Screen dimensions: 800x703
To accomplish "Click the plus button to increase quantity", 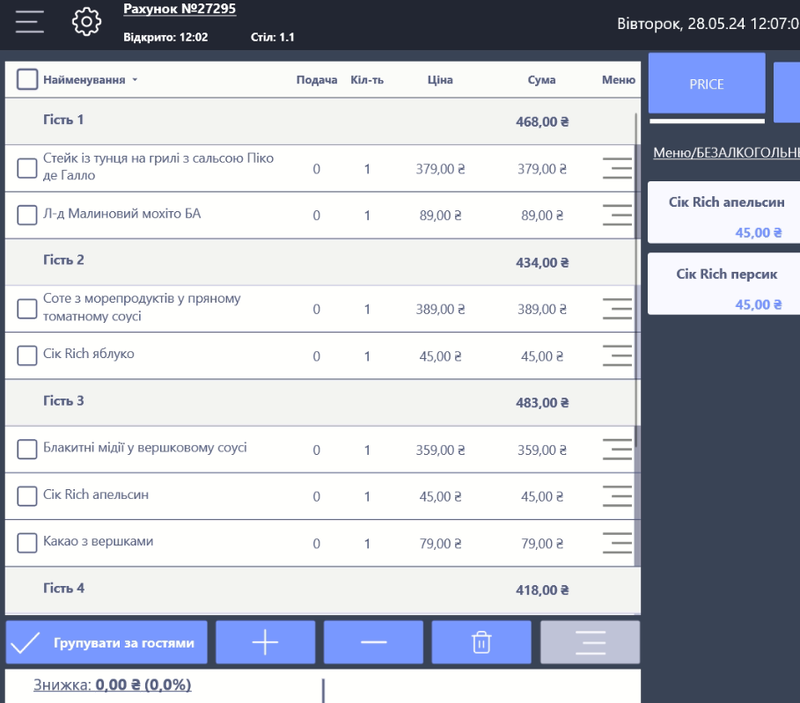I will tap(265, 642).
